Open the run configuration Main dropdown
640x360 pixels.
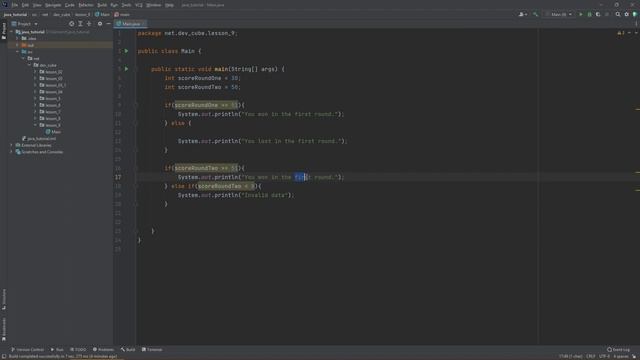559,14
